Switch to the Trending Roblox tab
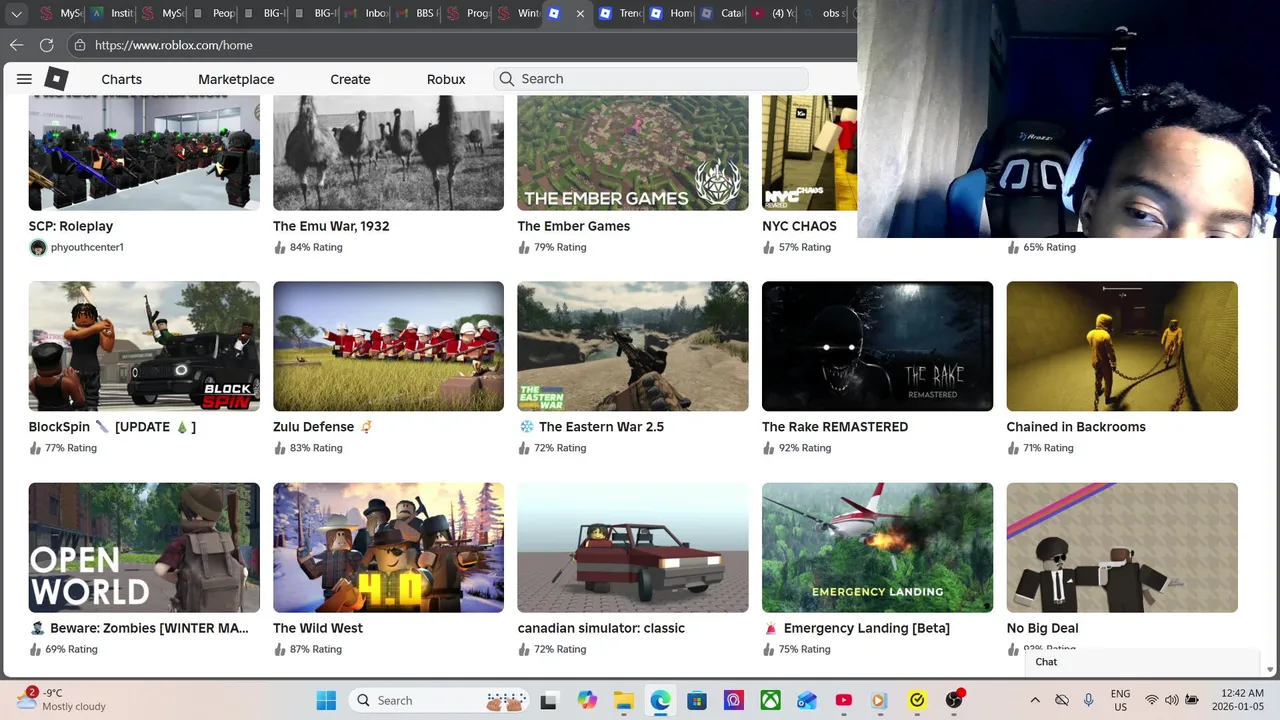The image size is (1280, 720). click(620, 14)
